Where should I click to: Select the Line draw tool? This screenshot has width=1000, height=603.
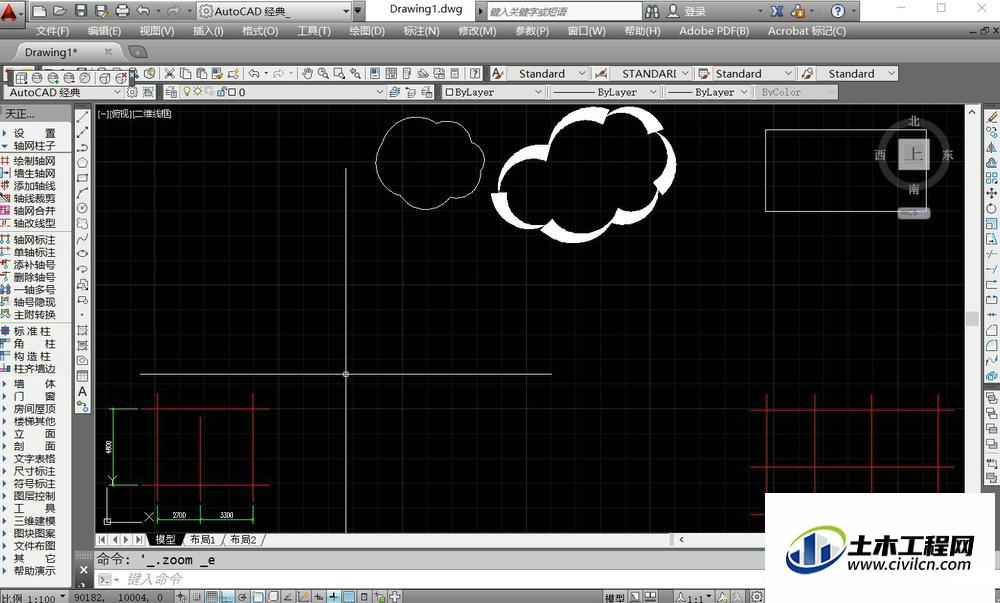click(82, 117)
